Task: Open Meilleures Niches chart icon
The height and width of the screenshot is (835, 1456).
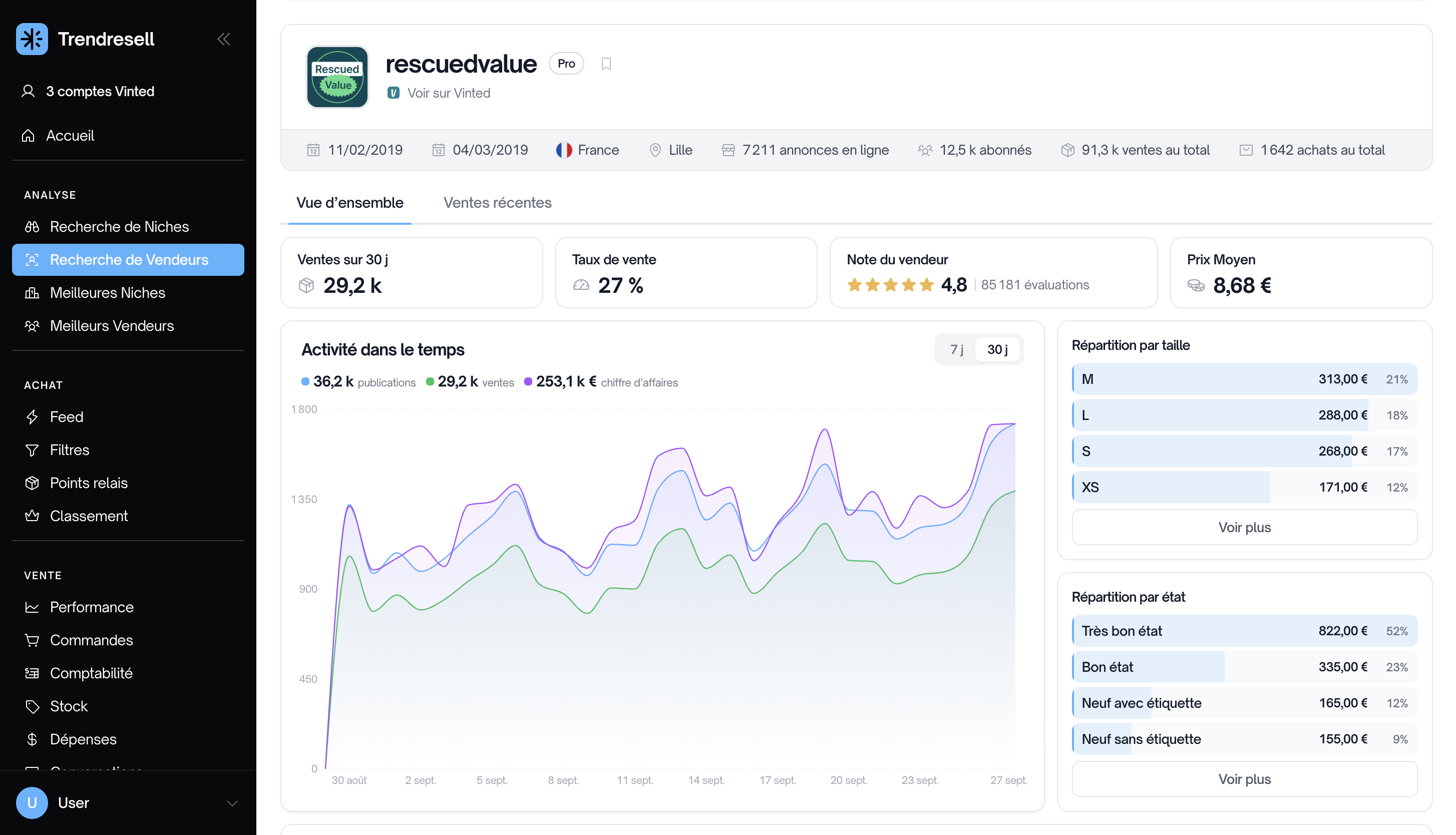Action: 32,292
